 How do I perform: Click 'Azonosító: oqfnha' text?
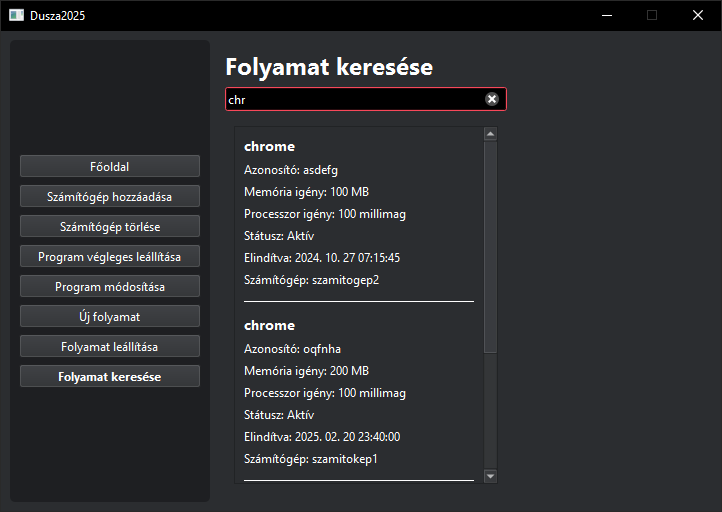292,349
